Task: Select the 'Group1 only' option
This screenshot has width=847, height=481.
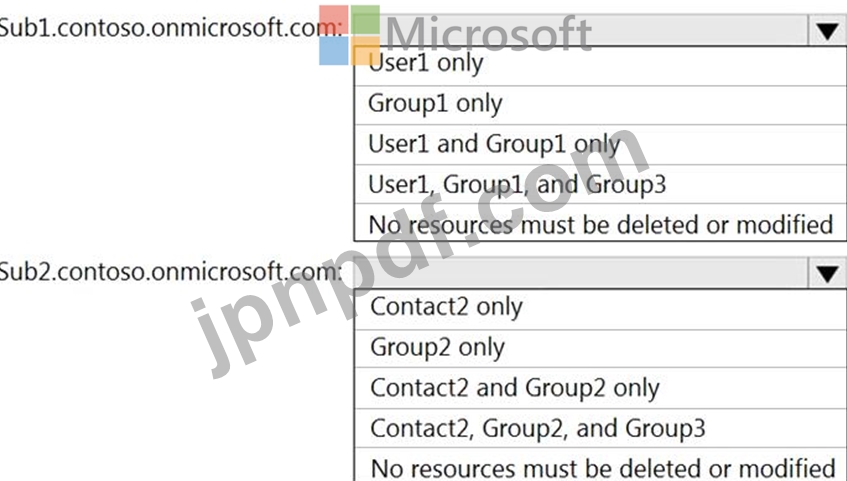Action: pos(600,105)
